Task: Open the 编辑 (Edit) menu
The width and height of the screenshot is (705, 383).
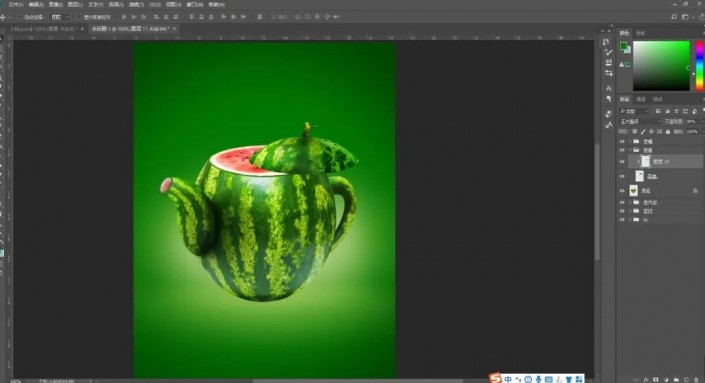Action: [x=36, y=4]
